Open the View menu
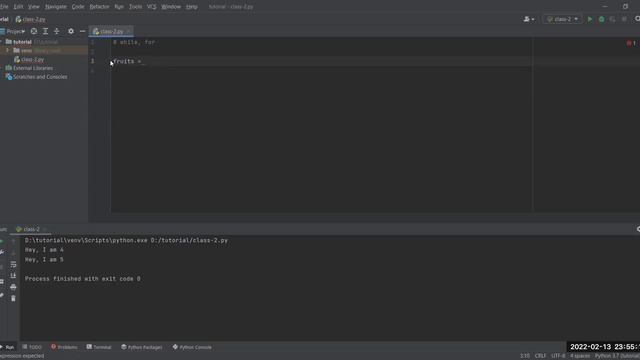This screenshot has width=640, height=360. [x=34, y=7]
